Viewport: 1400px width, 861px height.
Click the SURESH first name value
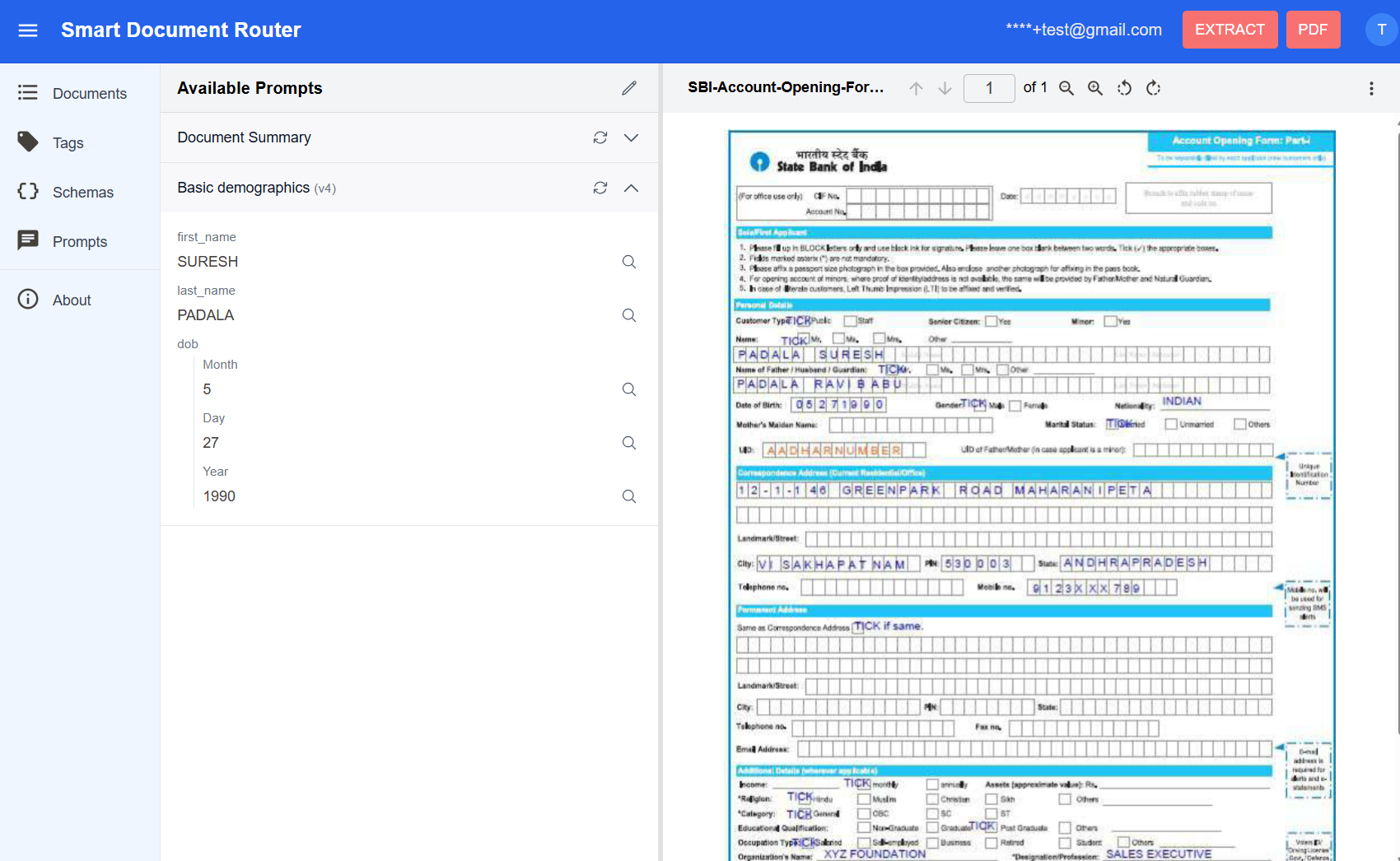tap(208, 262)
